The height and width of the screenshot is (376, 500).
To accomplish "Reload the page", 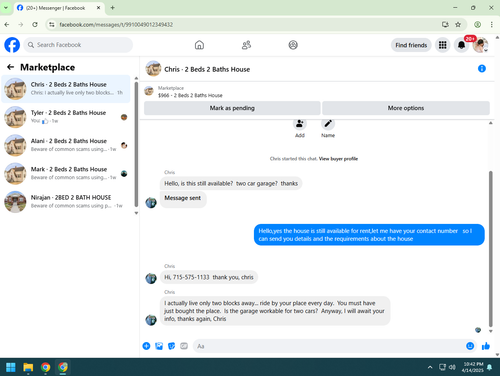I will (x=35, y=24).
